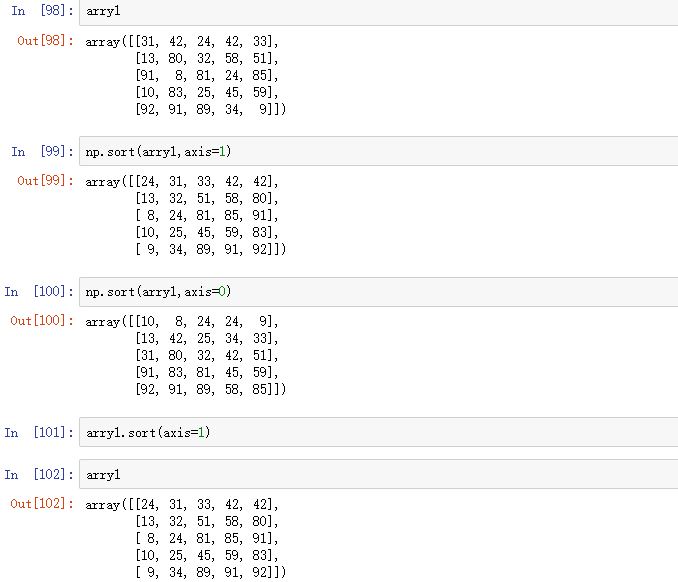678x582 pixels.
Task: Click the In [99] prompt label
Action: 42,151
